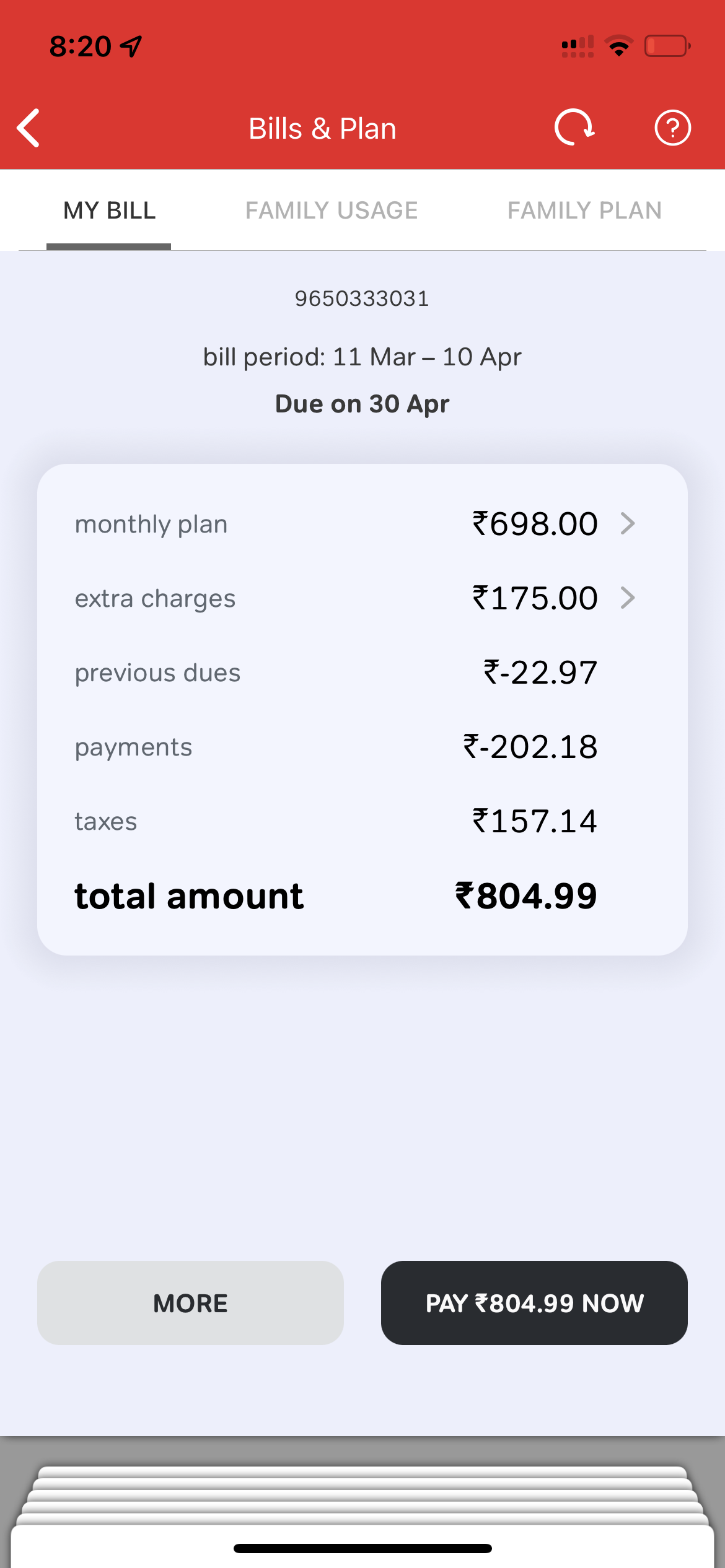Tap Pay ₹804.99 Now button
The image size is (725, 1568).
pos(534,1303)
